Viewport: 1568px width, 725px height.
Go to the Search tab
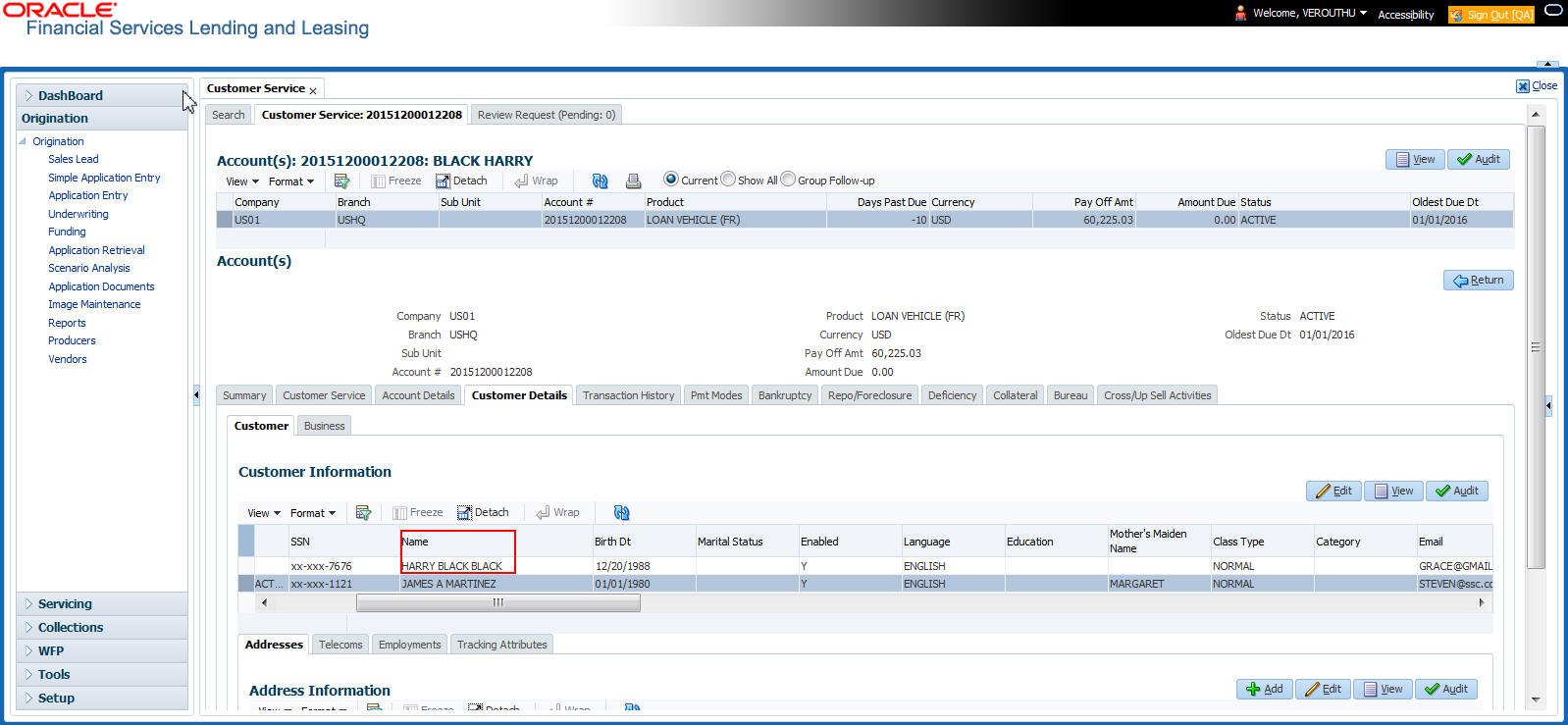click(x=229, y=115)
